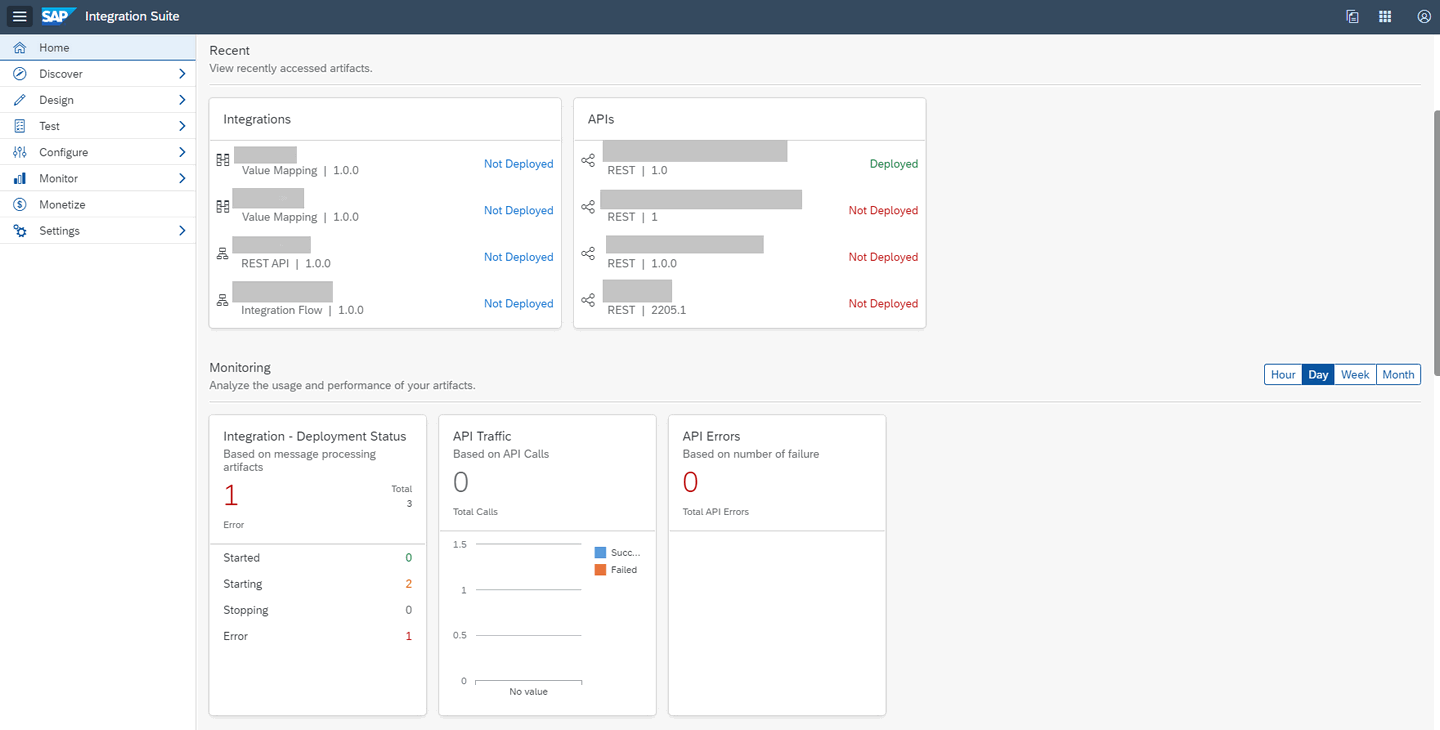
Task: Click the Design pencil icon
Action: [x=20, y=100]
